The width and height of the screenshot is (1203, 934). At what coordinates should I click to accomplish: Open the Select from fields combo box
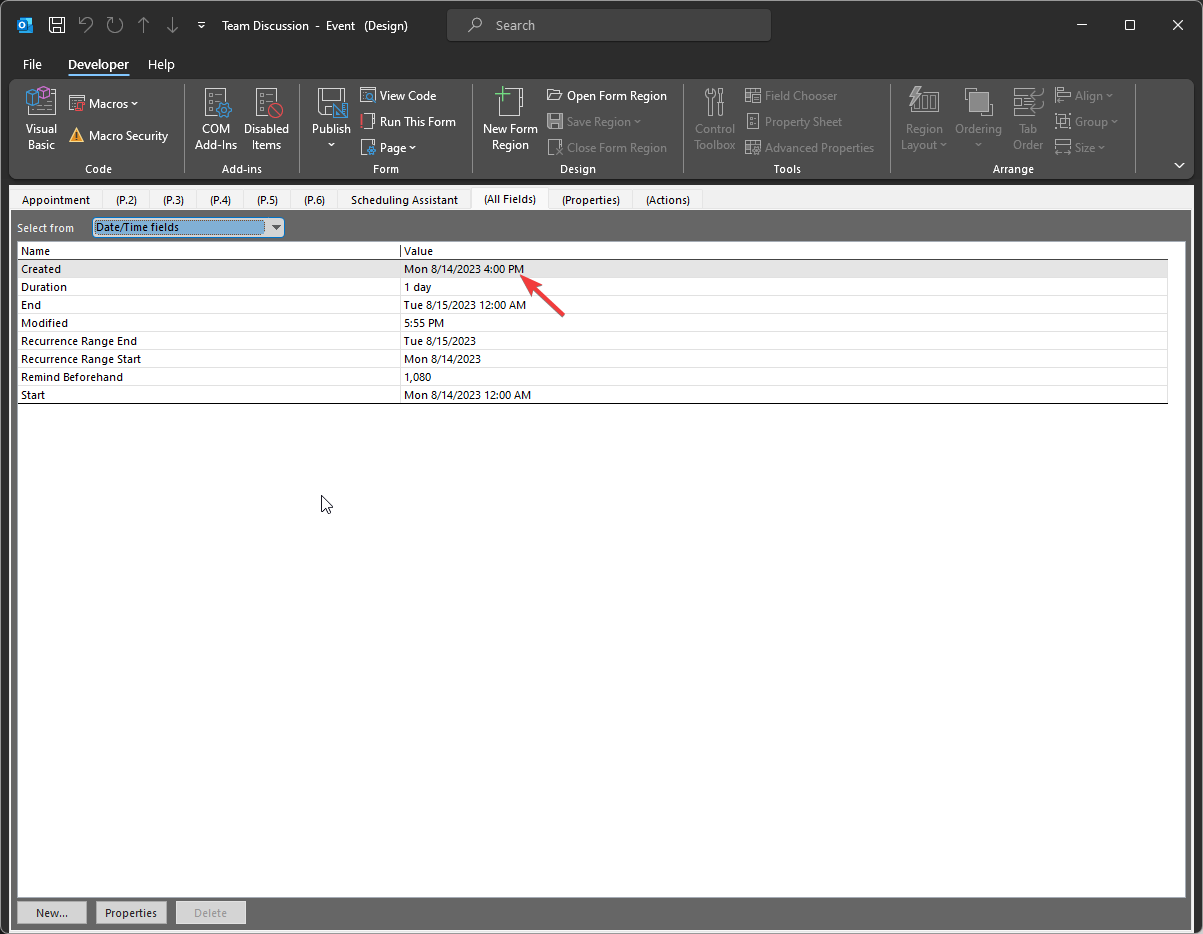coord(276,228)
